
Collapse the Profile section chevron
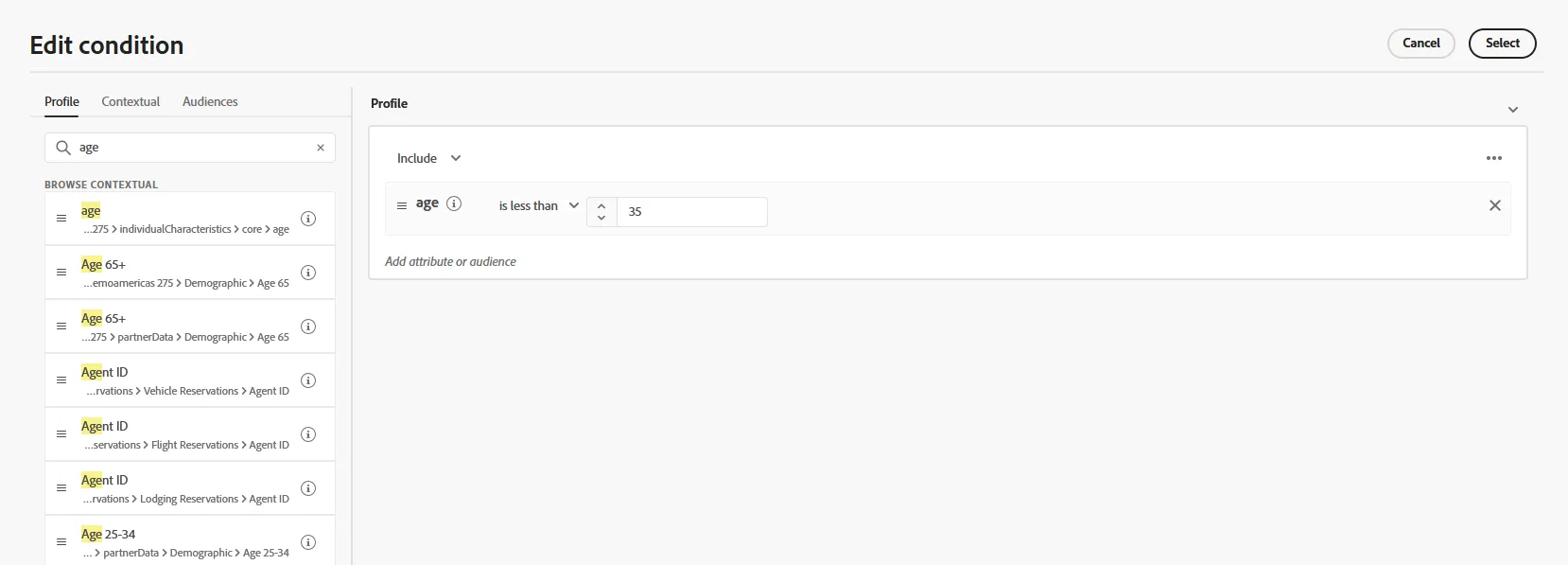pos(1513,110)
